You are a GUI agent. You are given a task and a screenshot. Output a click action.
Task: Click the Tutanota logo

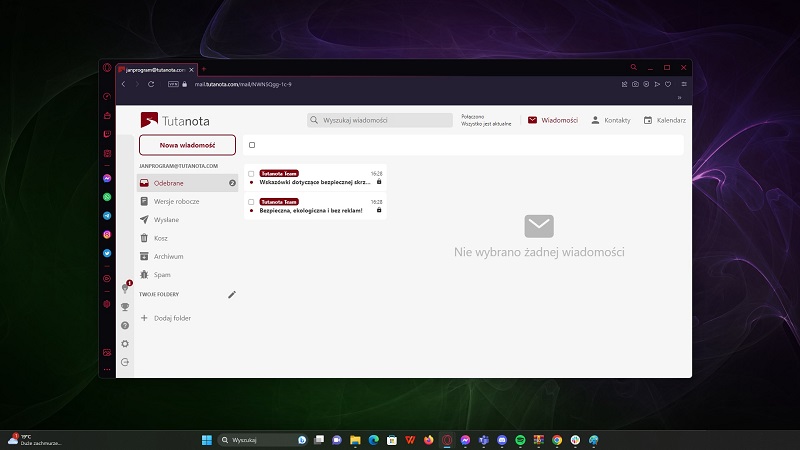(x=174, y=120)
